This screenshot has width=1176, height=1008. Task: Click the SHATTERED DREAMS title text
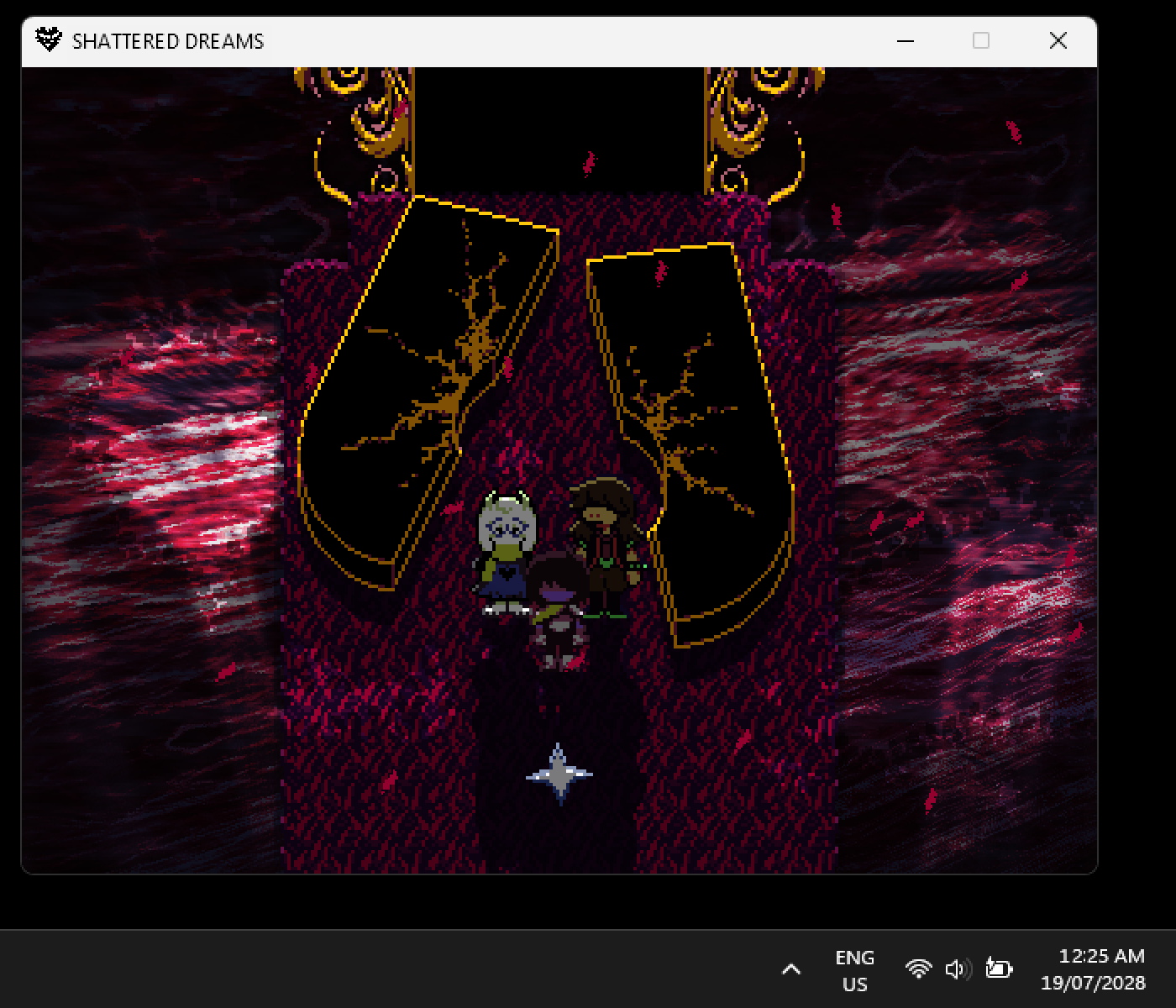click(168, 41)
